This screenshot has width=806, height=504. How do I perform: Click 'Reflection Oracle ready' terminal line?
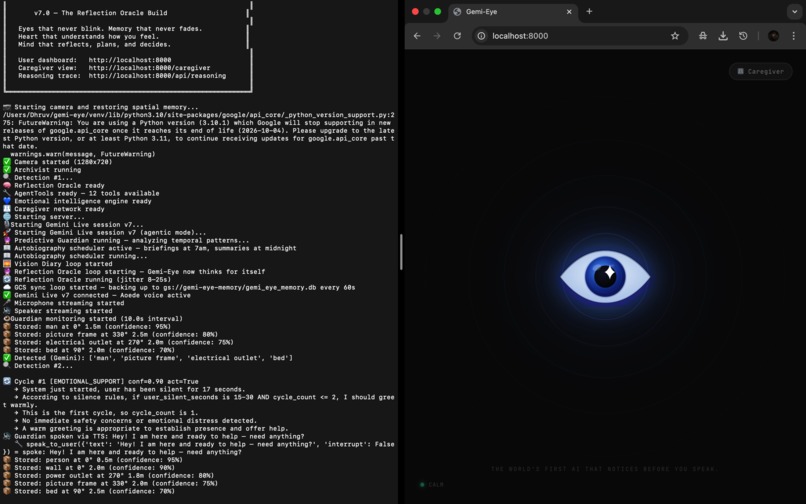pyautogui.click(x=54, y=186)
